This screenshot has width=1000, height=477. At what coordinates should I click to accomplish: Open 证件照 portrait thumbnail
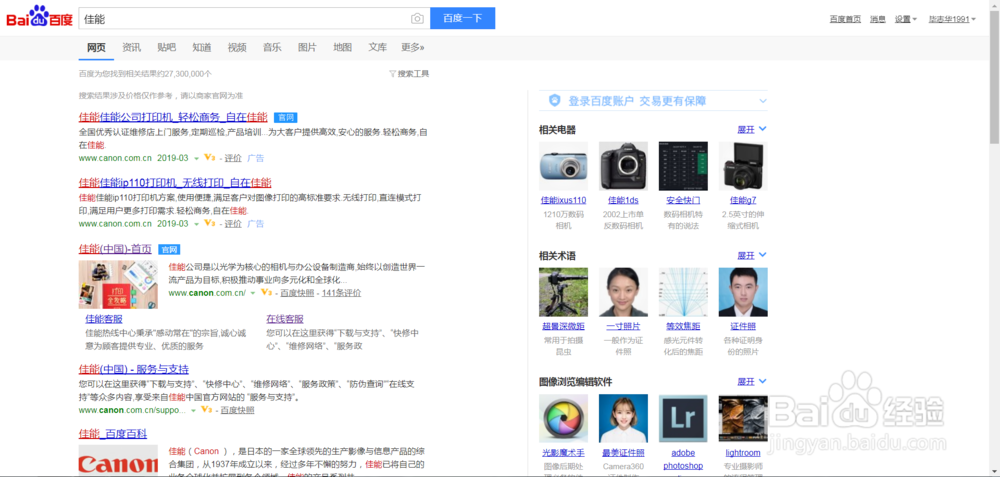[743, 292]
